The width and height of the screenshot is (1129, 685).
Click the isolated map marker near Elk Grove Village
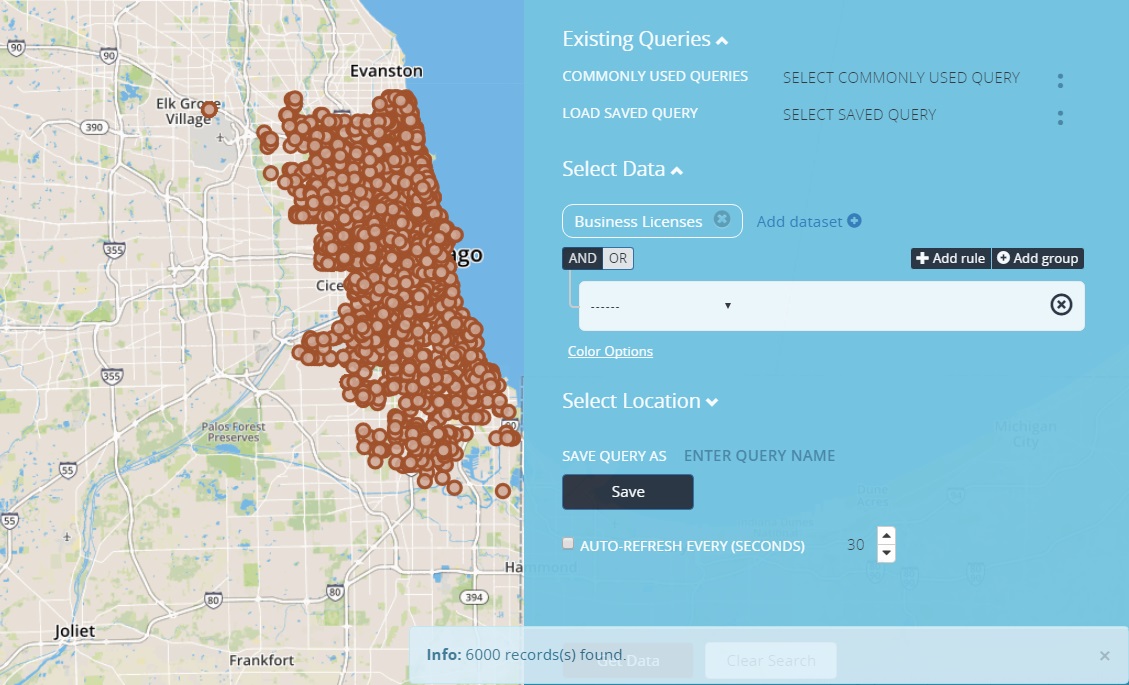(x=208, y=109)
